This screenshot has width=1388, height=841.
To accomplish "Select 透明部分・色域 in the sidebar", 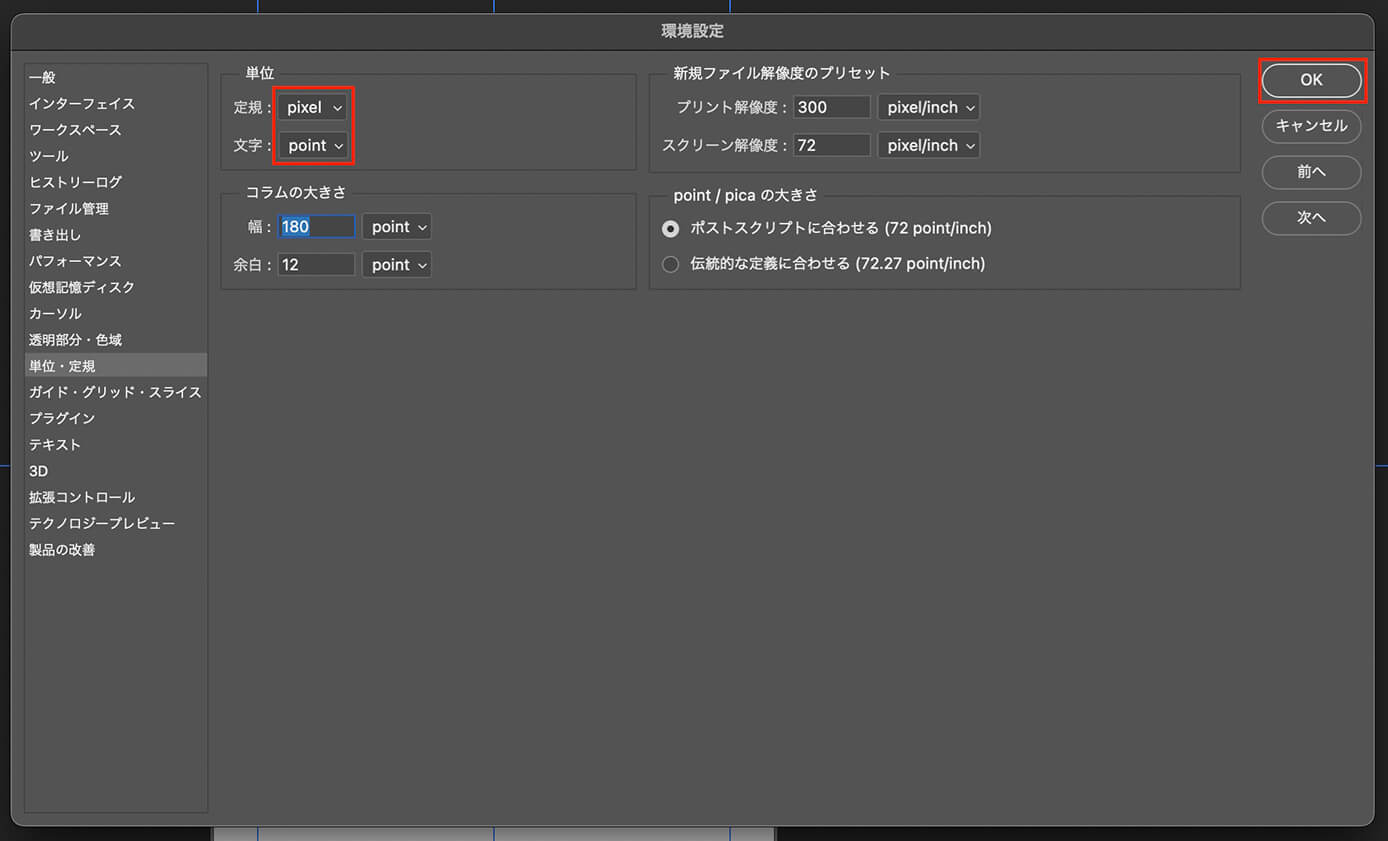I will (116, 340).
